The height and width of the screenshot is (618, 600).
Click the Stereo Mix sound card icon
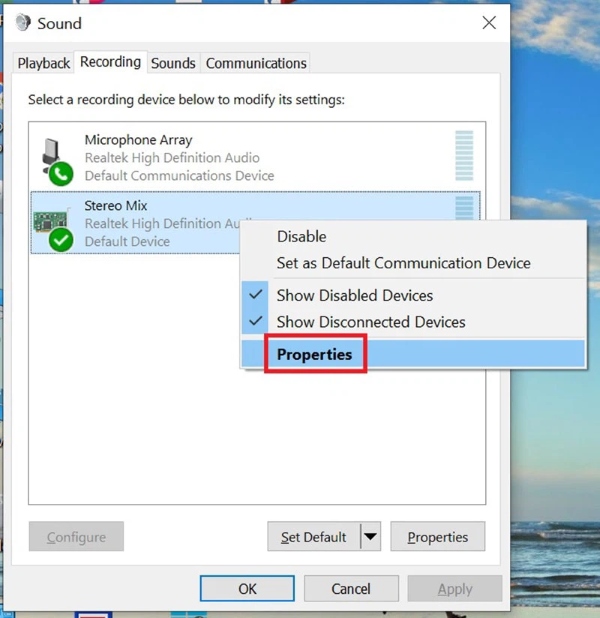point(53,225)
